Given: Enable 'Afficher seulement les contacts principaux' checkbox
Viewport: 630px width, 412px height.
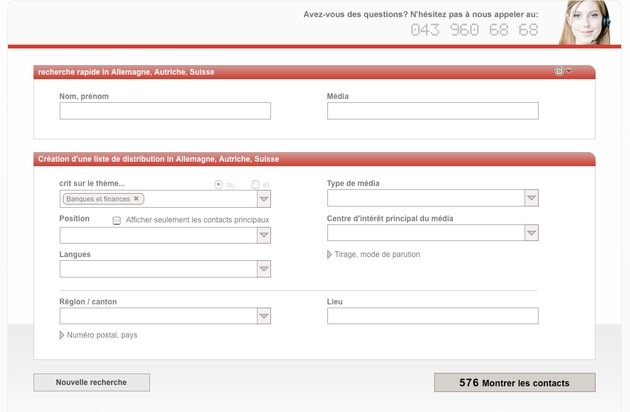Looking at the screenshot, I should point(117,220).
